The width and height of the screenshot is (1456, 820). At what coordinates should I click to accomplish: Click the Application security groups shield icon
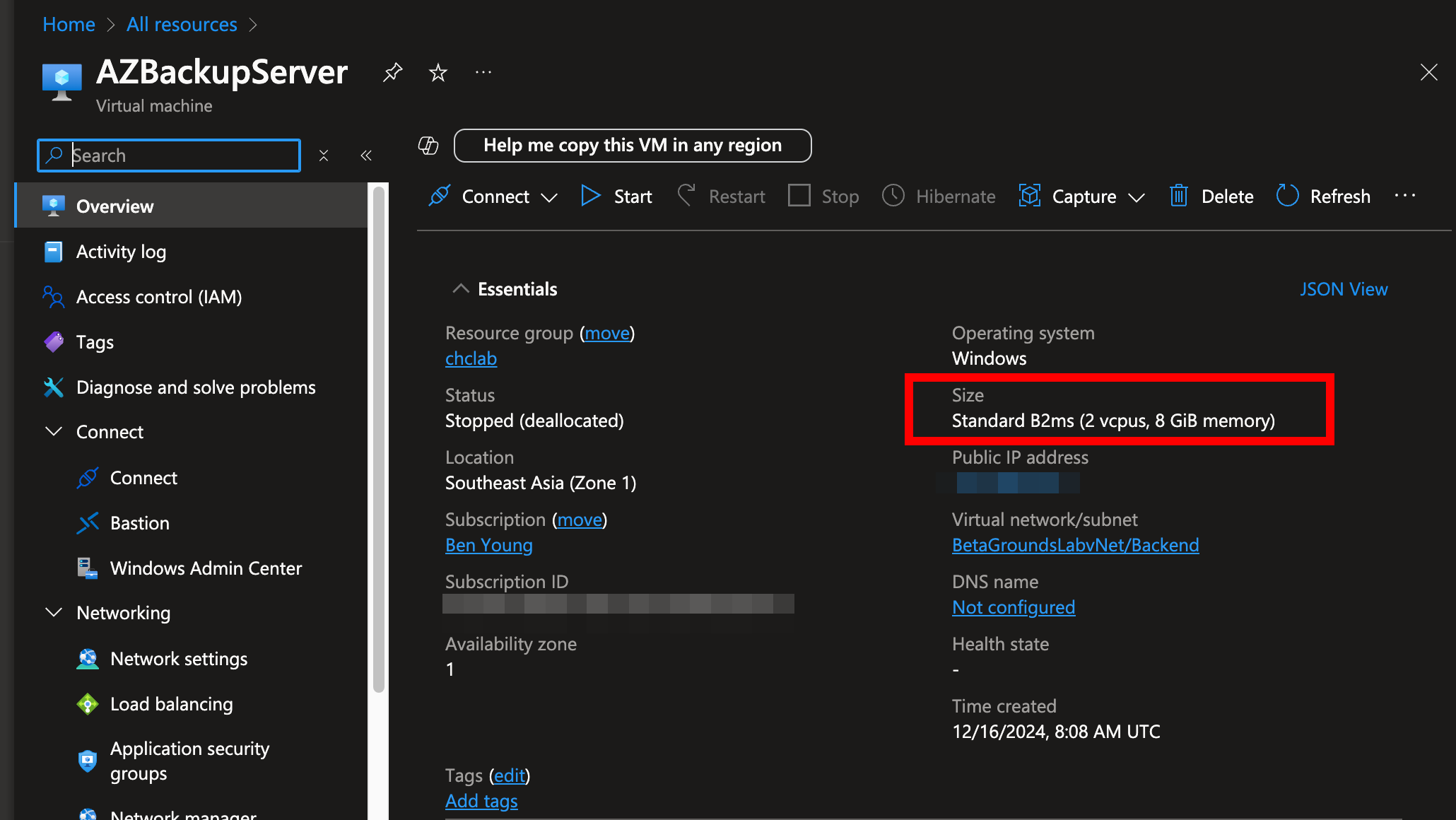88,761
